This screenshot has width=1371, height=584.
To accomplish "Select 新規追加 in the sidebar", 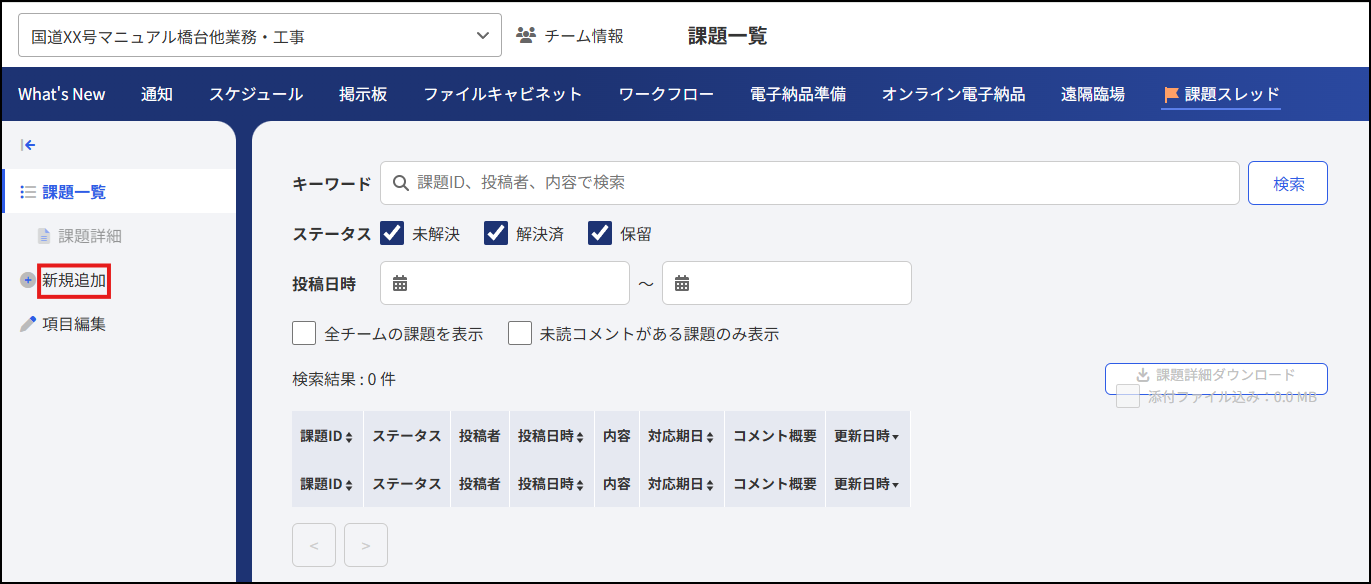I will (x=74, y=280).
